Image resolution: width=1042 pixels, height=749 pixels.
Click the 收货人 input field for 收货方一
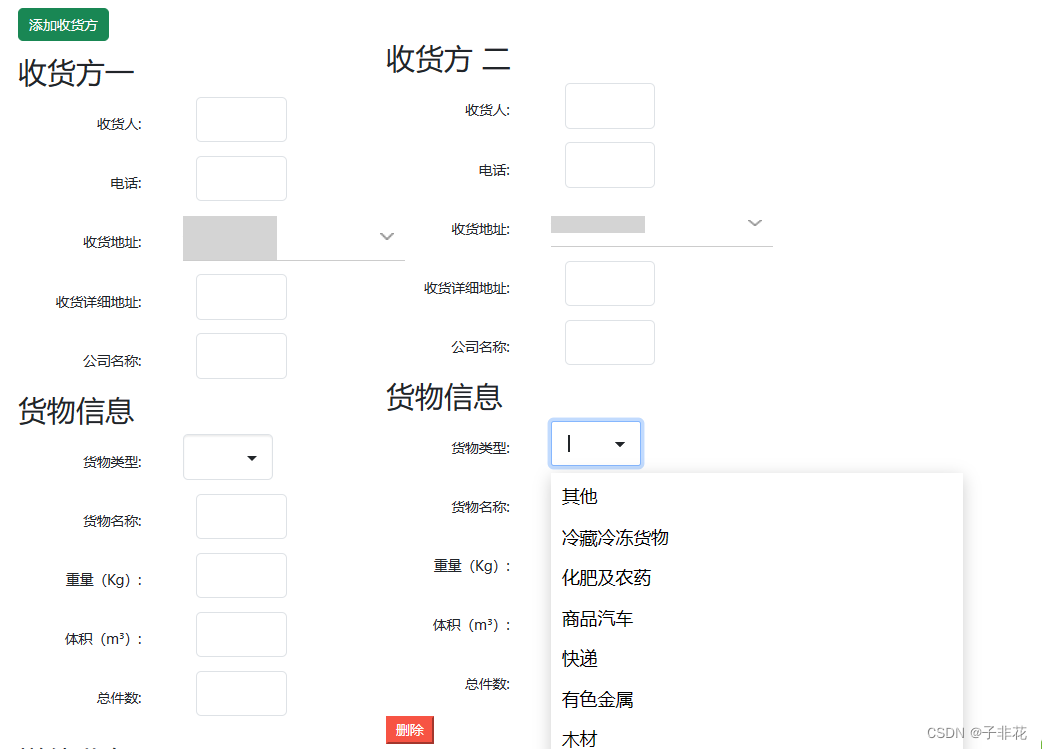[x=241, y=119]
